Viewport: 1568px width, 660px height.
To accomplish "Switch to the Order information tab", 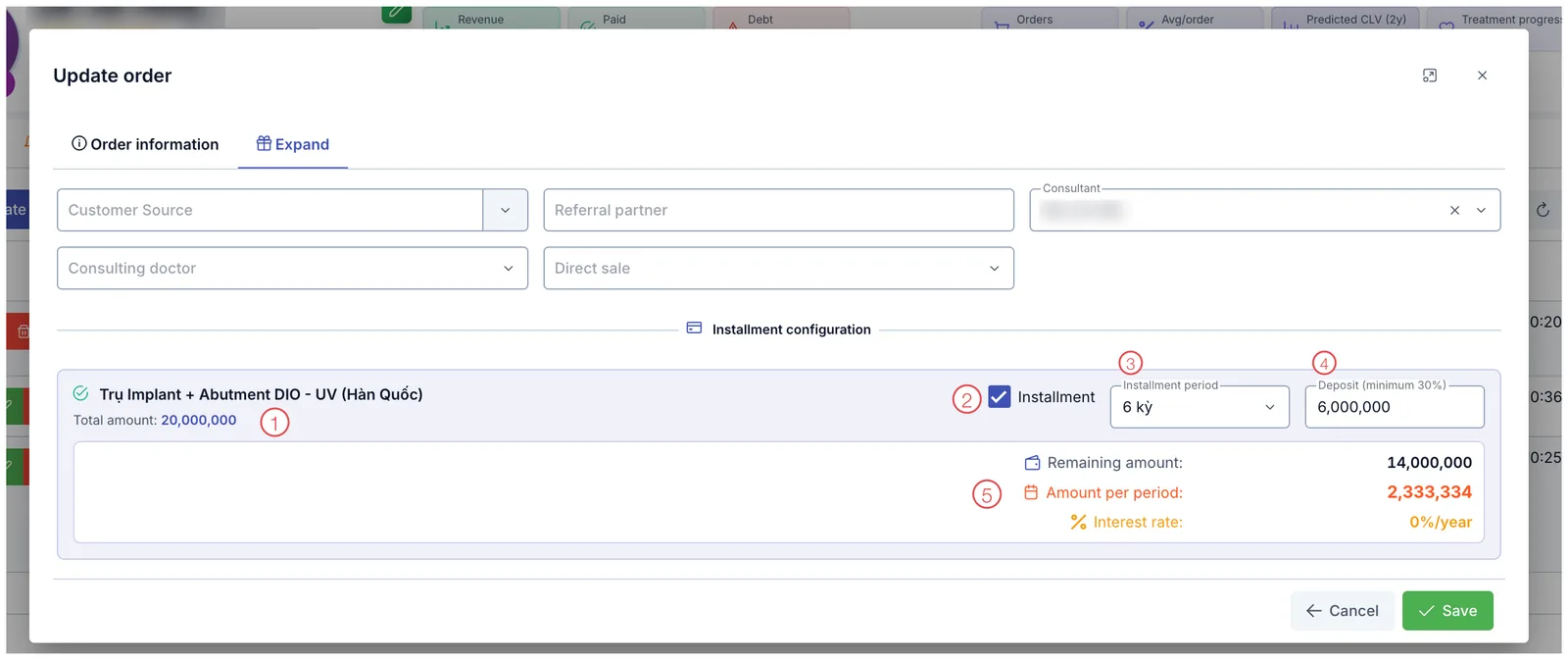I will click(x=145, y=144).
